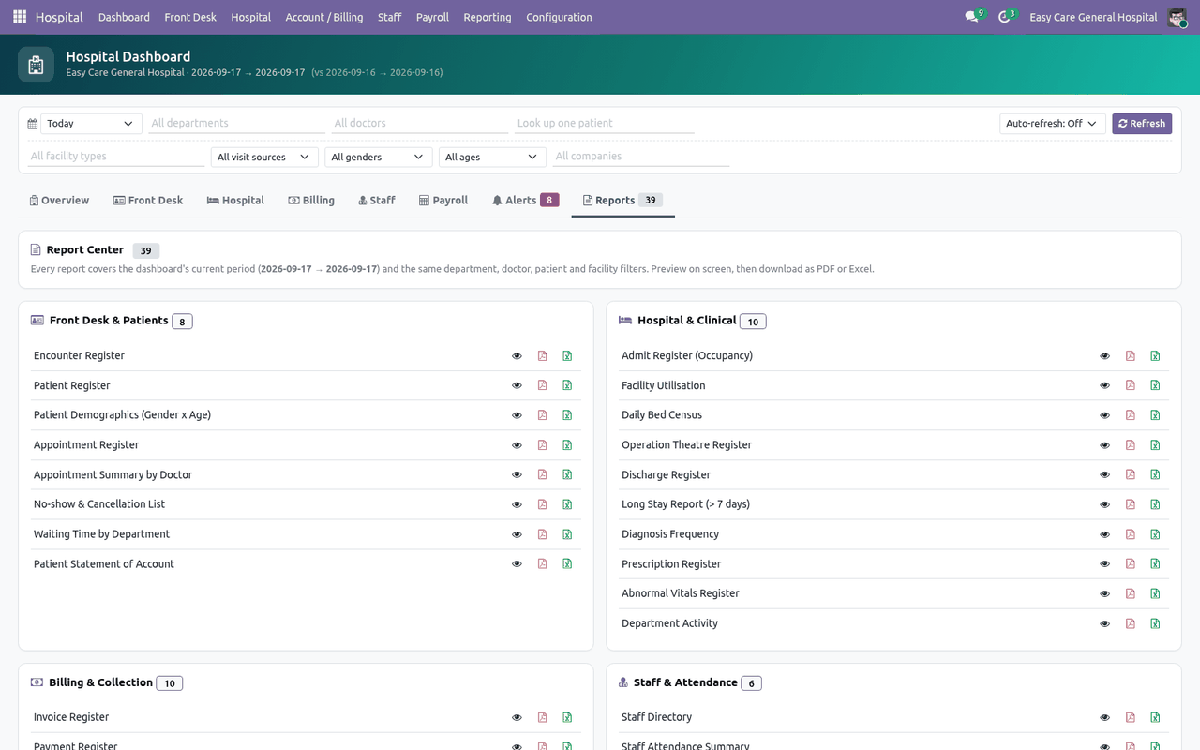Open the All departments selector
This screenshot has height=750, width=1200.
click(237, 124)
